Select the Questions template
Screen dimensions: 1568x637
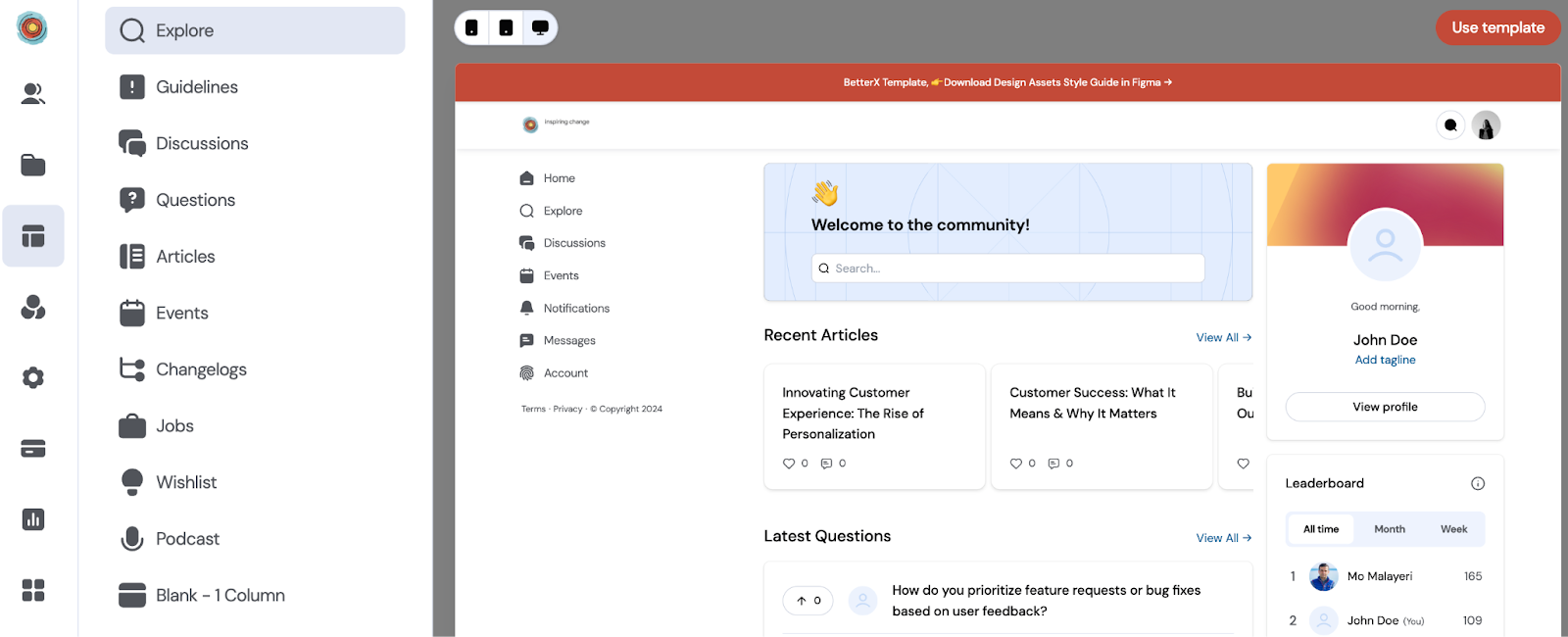[255, 200]
